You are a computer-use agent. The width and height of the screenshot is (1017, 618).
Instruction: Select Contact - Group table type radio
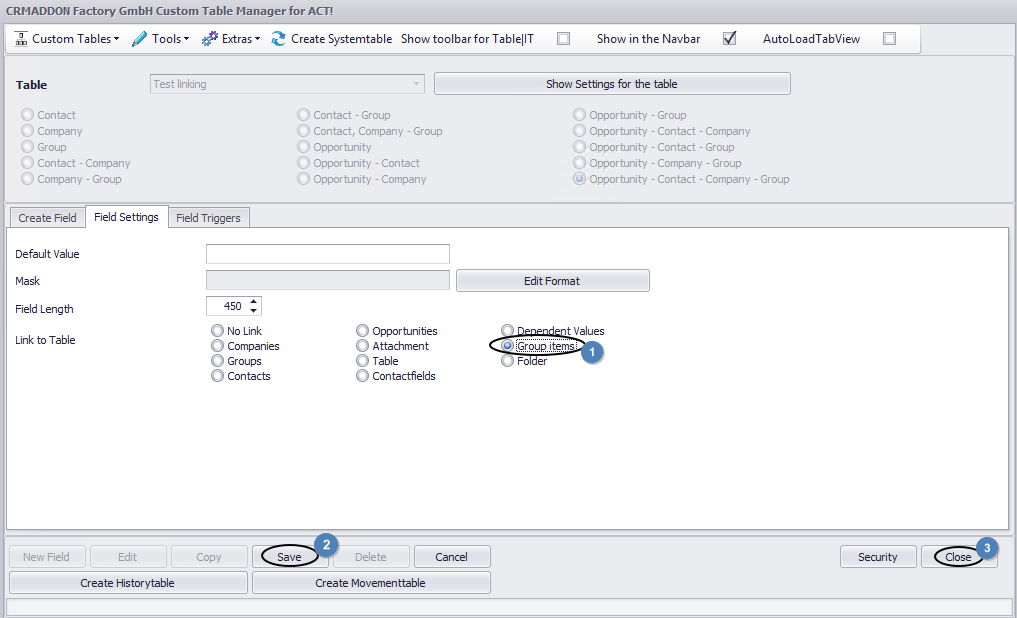click(304, 115)
